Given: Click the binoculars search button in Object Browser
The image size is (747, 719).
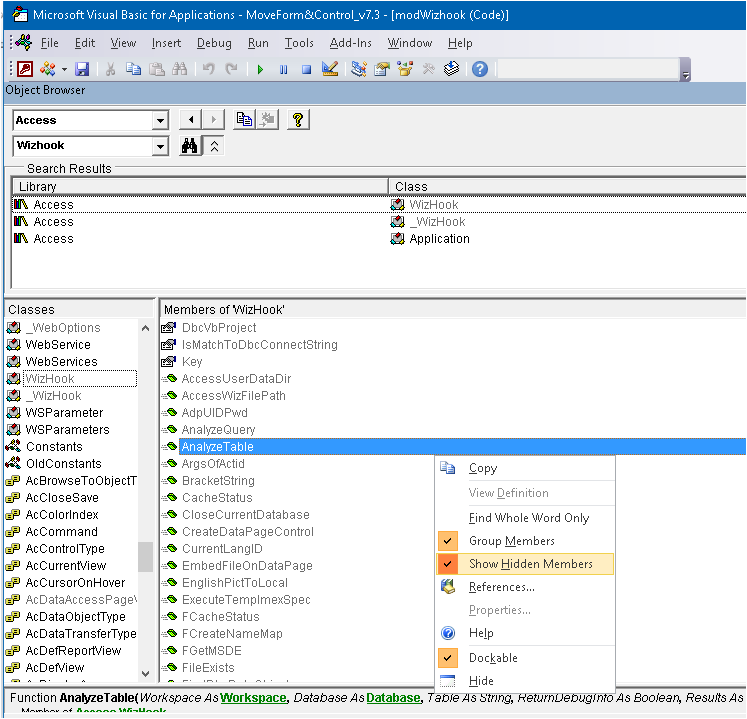Looking at the screenshot, I should (x=188, y=146).
